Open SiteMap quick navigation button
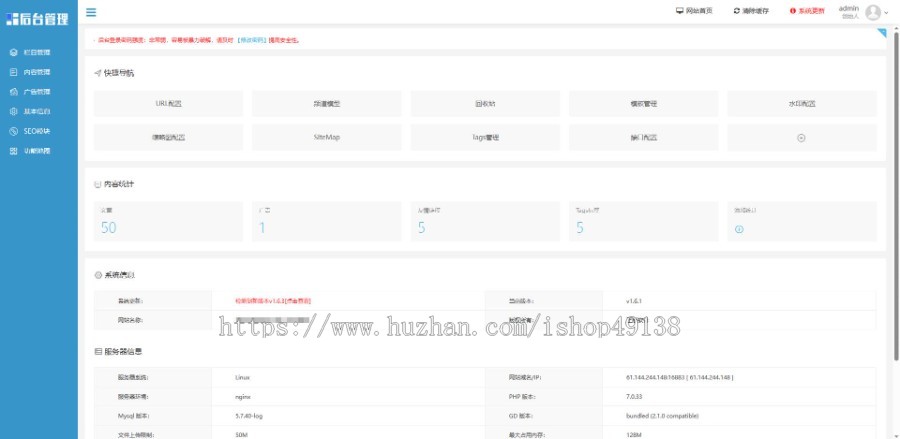Screen dimensions: 900x439 pyautogui.click(x=327, y=138)
